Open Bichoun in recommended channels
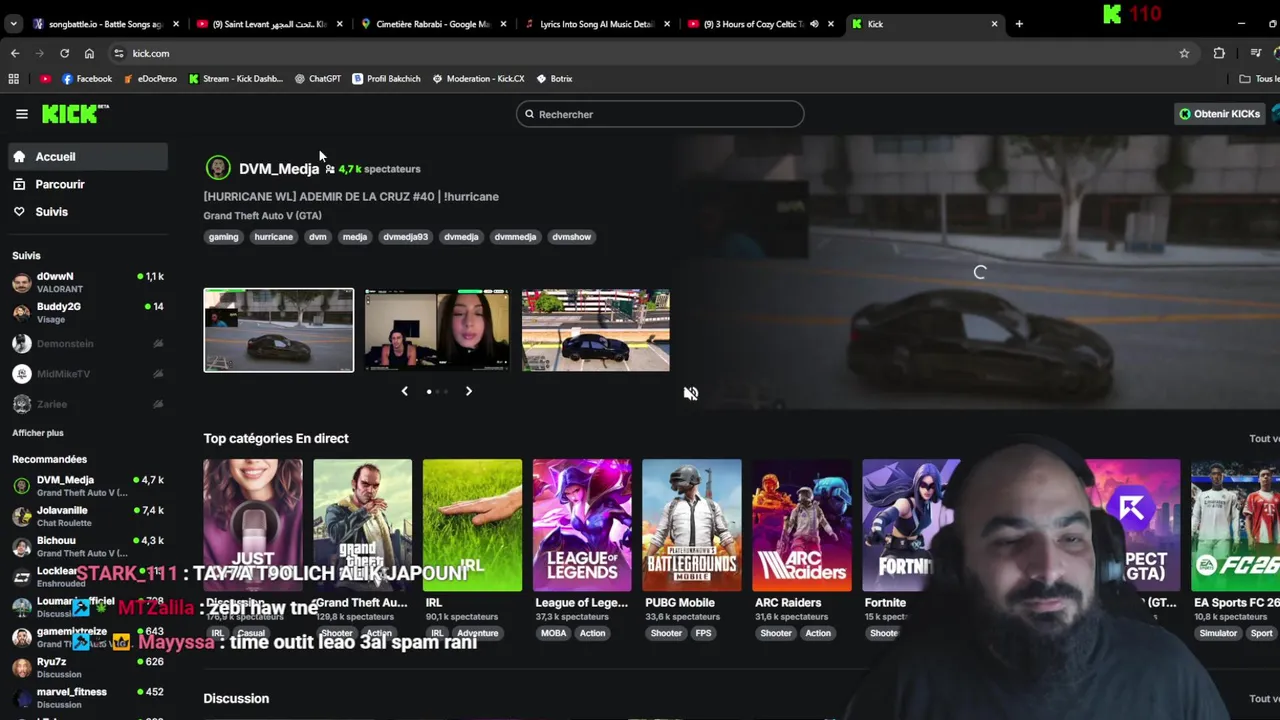 click(x=88, y=546)
